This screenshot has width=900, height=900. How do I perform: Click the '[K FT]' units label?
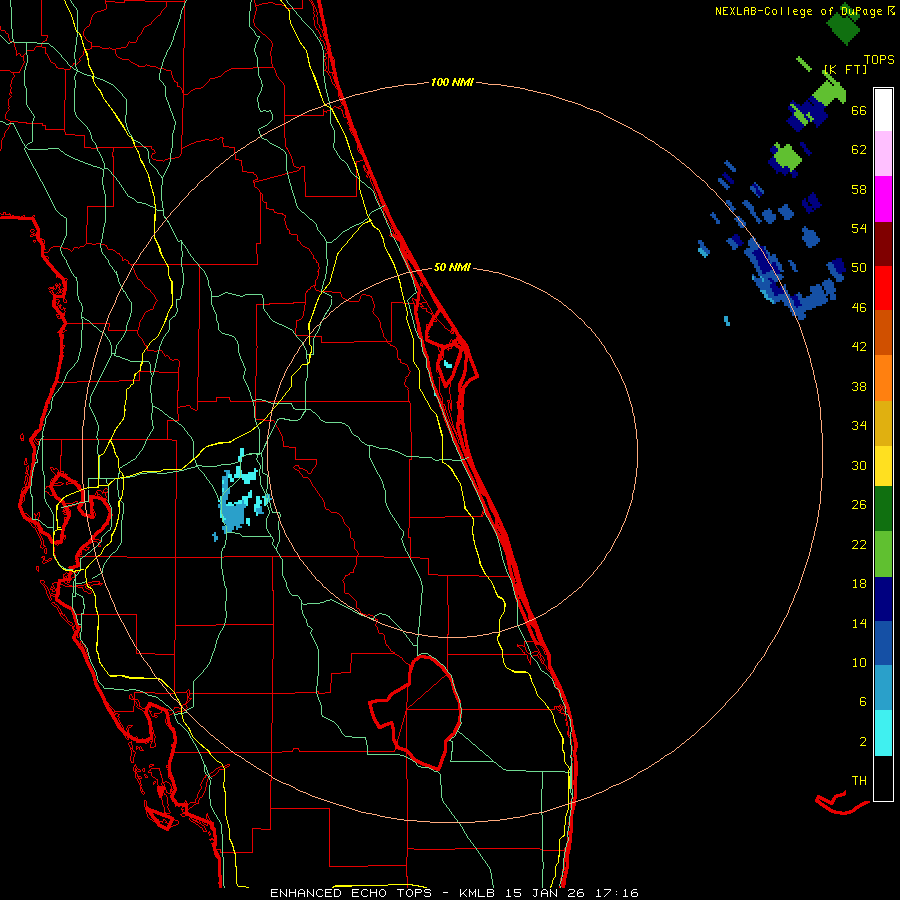[845, 69]
